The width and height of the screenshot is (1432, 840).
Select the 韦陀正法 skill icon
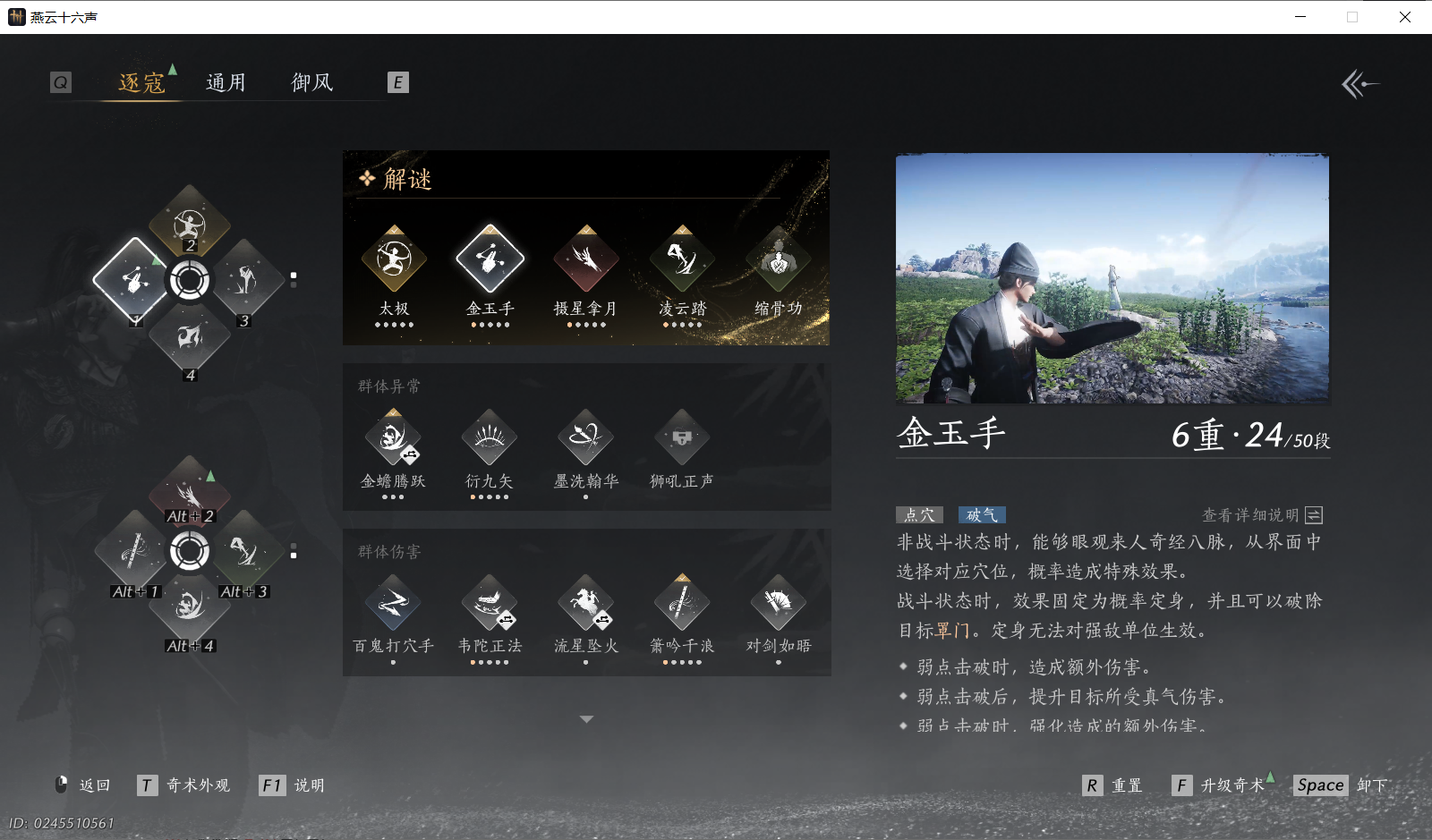coord(490,603)
